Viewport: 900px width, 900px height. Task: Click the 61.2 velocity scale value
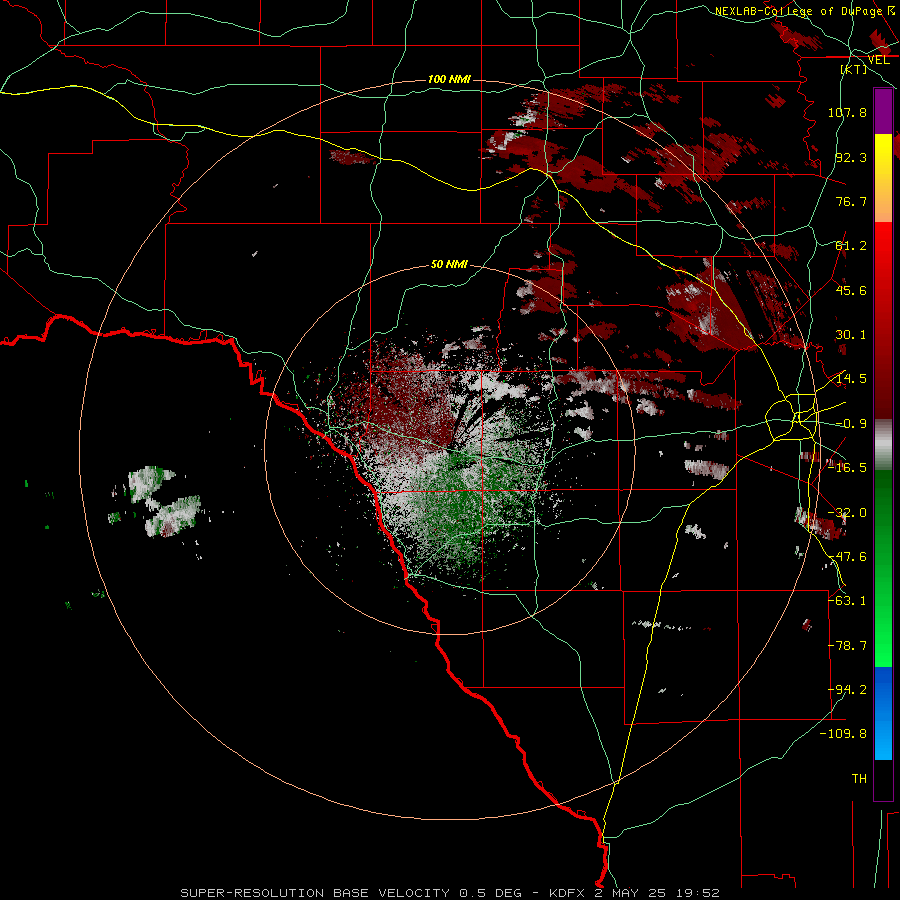pyautogui.click(x=851, y=246)
